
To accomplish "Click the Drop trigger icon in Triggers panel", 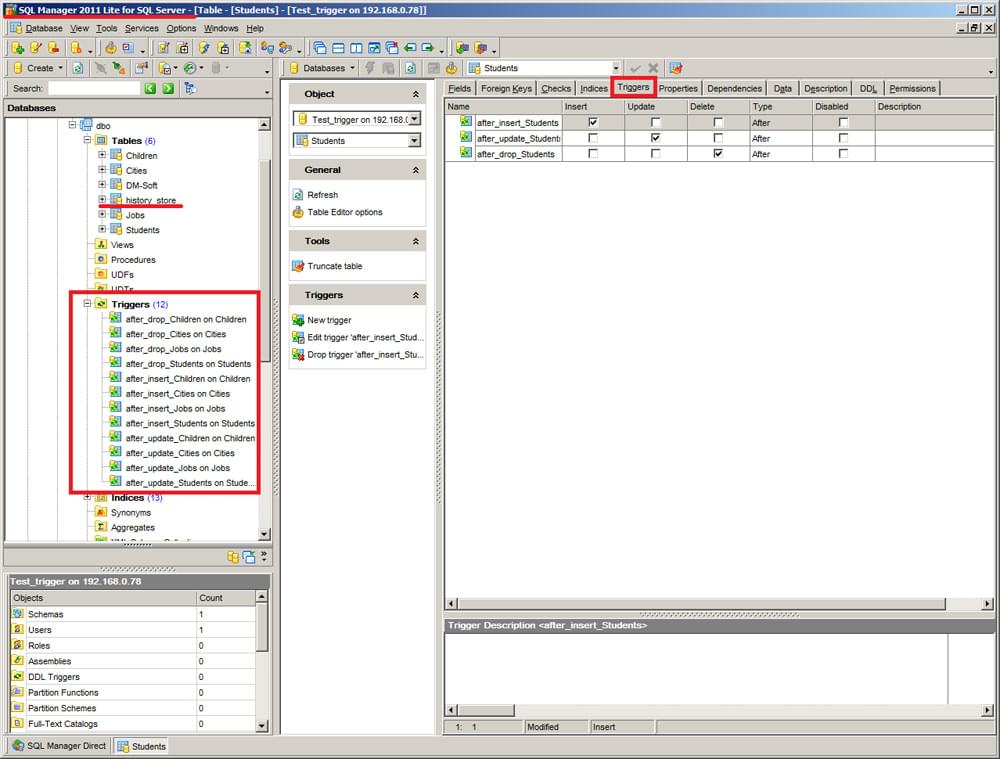I will click(x=297, y=355).
